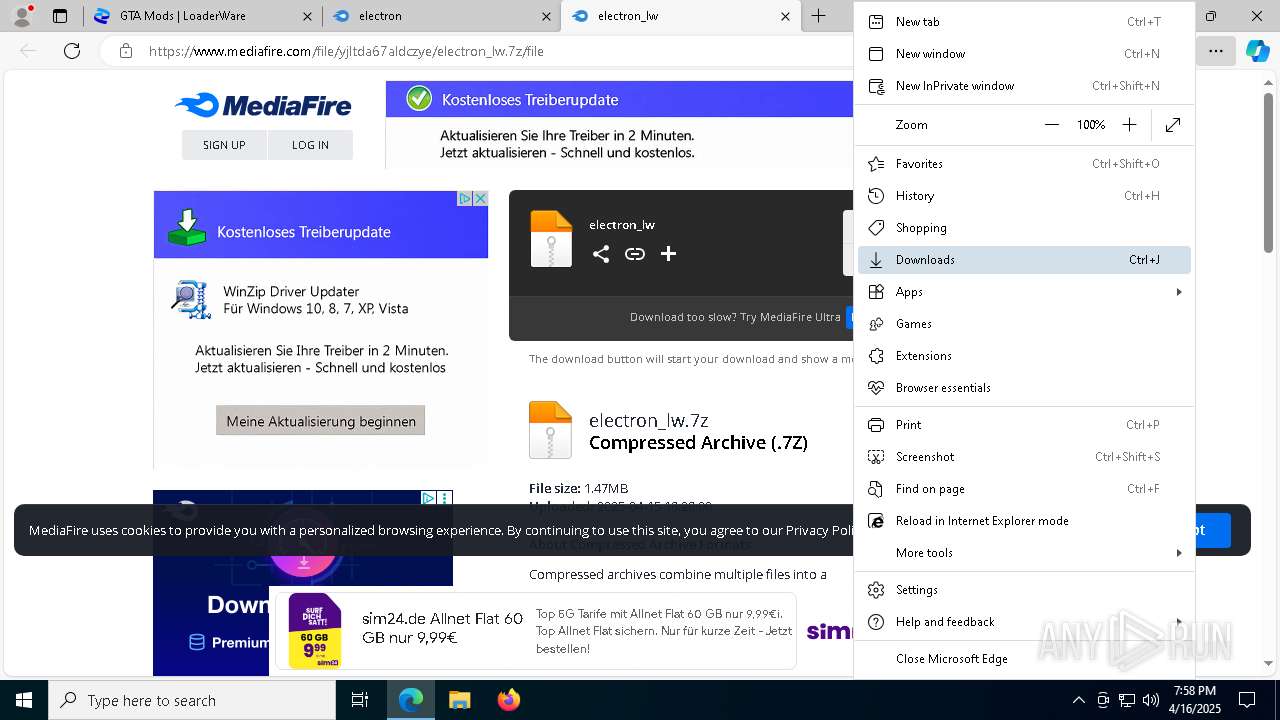
Task: Expand the Apps submenu arrow
Action: 1179,292
